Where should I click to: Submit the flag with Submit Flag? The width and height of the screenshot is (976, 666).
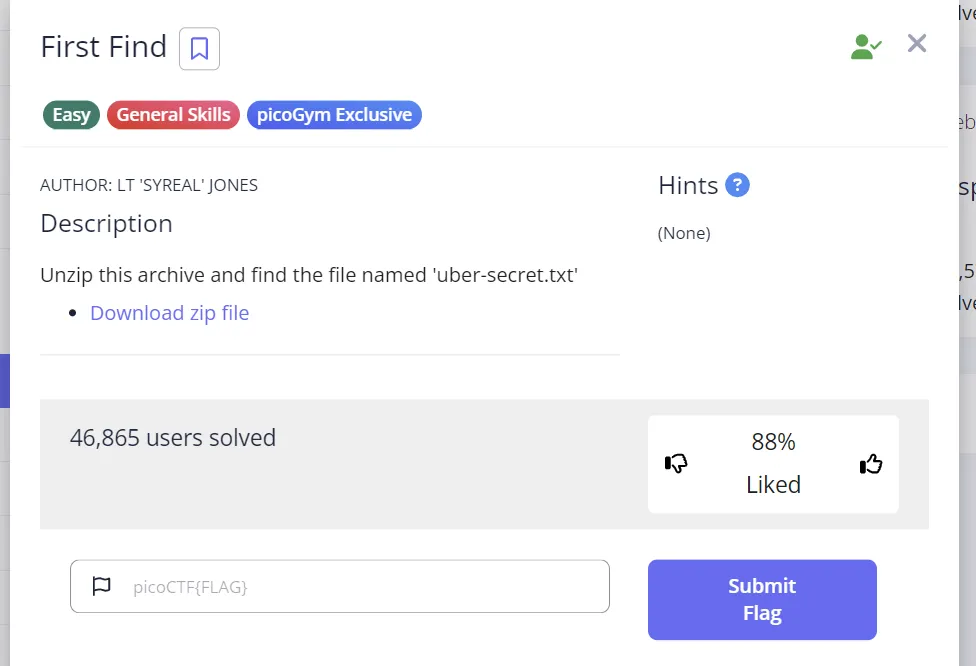click(762, 599)
